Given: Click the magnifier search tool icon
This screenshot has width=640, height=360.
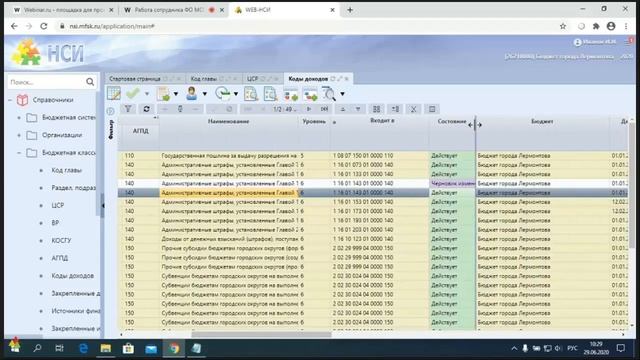Looking at the screenshot, I should (329, 93).
